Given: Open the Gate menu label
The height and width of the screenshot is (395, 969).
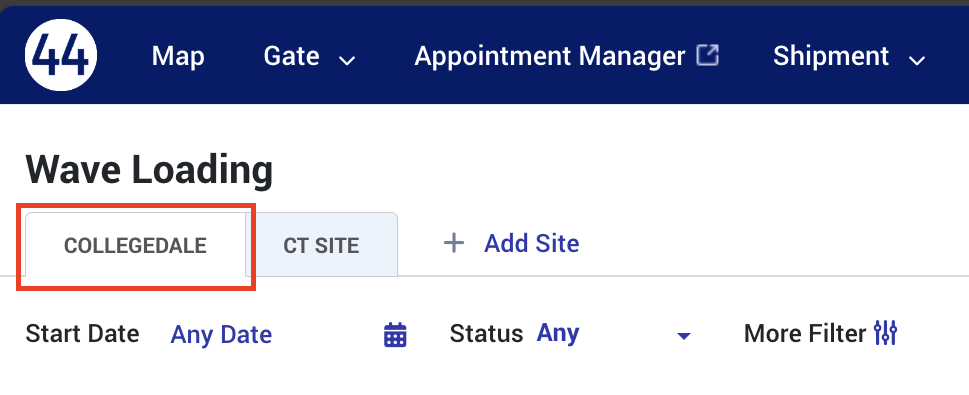Looking at the screenshot, I should click(x=292, y=56).
